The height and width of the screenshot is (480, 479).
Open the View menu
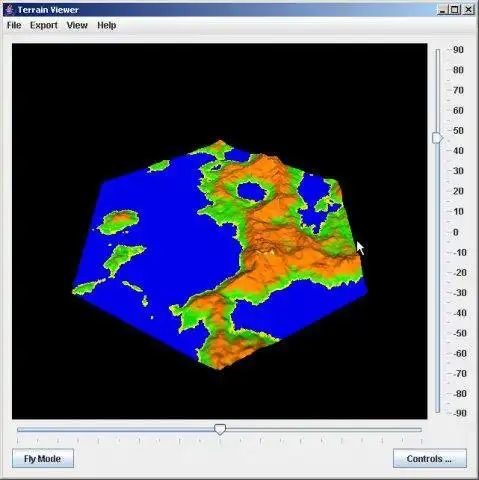(x=77, y=25)
